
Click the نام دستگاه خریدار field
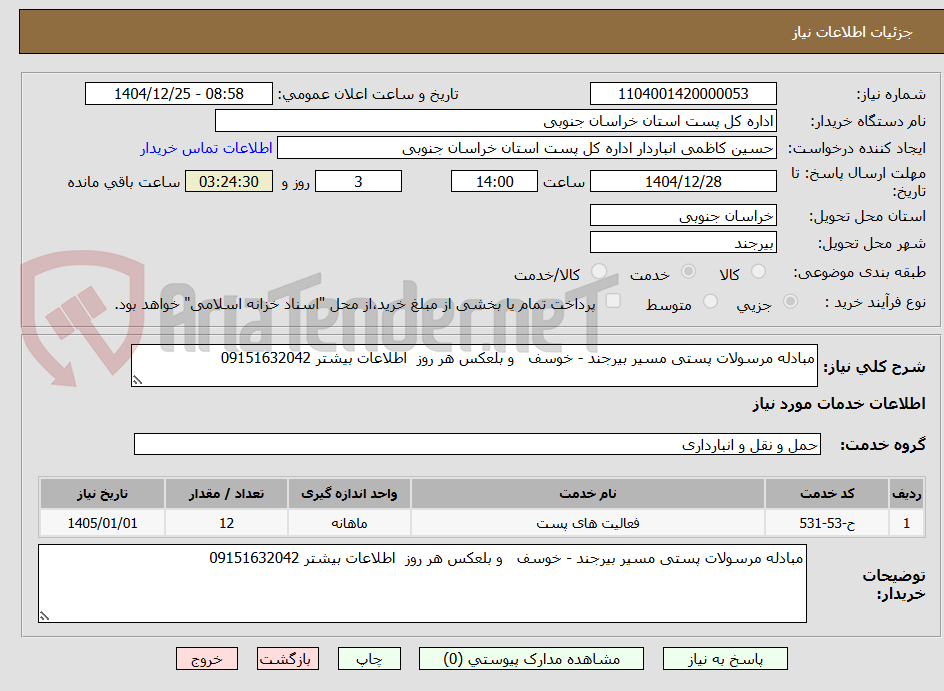click(x=495, y=121)
